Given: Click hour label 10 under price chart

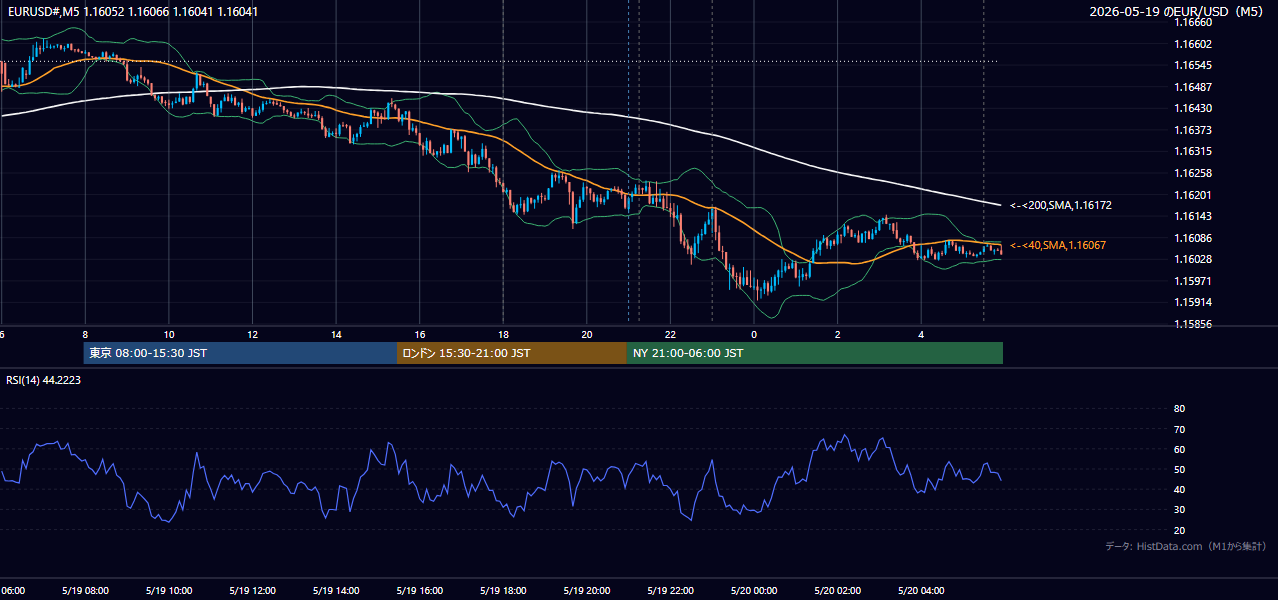Looking at the screenshot, I should (x=169, y=334).
